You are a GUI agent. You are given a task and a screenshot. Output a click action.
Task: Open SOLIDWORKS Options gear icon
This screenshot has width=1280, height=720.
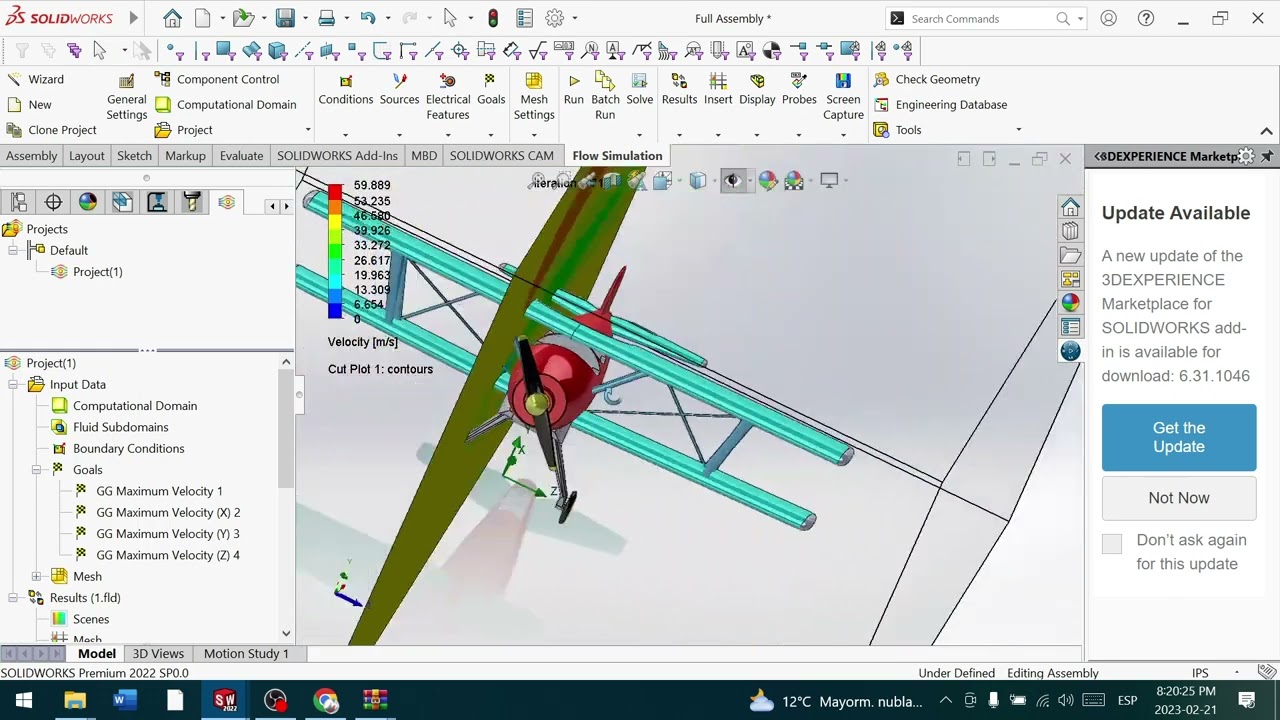click(x=555, y=18)
